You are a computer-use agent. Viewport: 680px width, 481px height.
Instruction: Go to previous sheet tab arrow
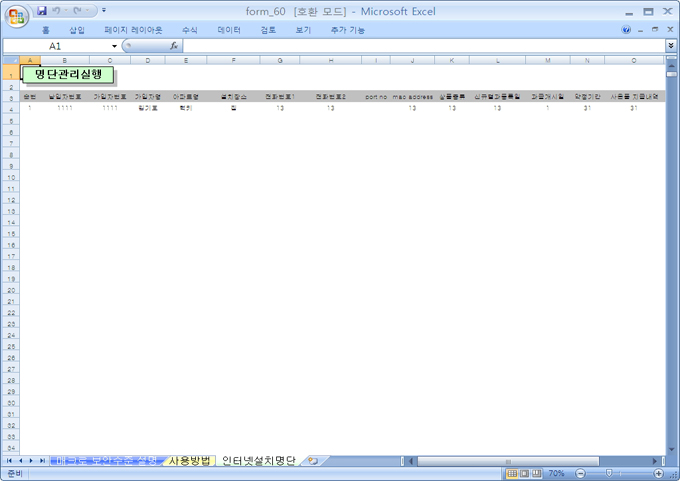pyautogui.click(x=20, y=461)
